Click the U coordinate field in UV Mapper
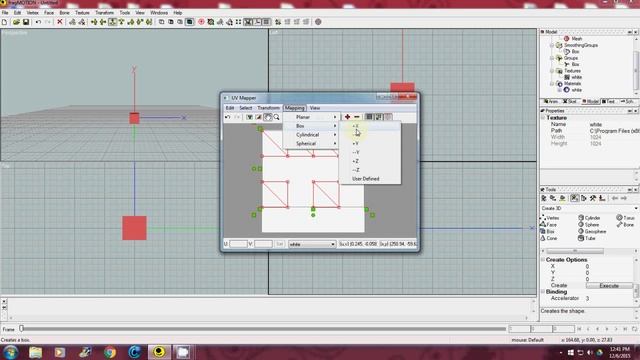 [x=238, y=244]
